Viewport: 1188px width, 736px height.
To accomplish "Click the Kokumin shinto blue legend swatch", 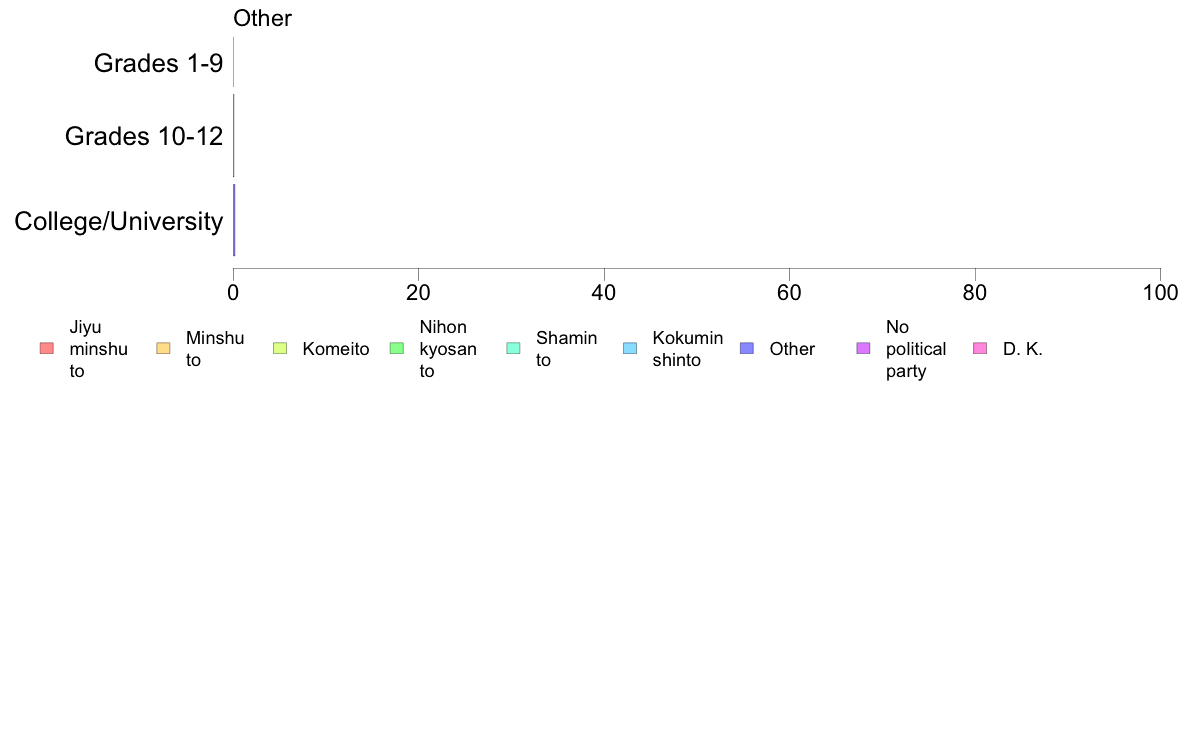I will pos(630,349).
